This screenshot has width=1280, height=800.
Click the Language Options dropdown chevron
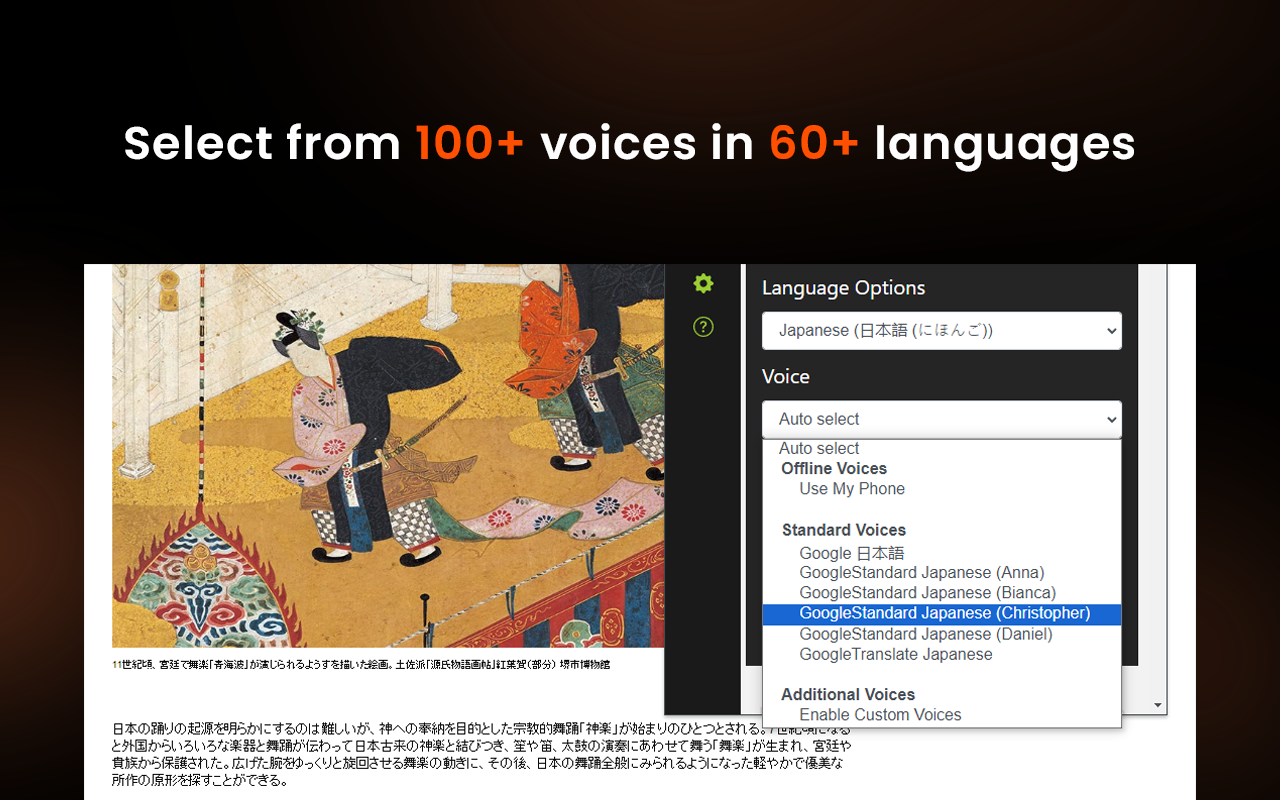1110,330
